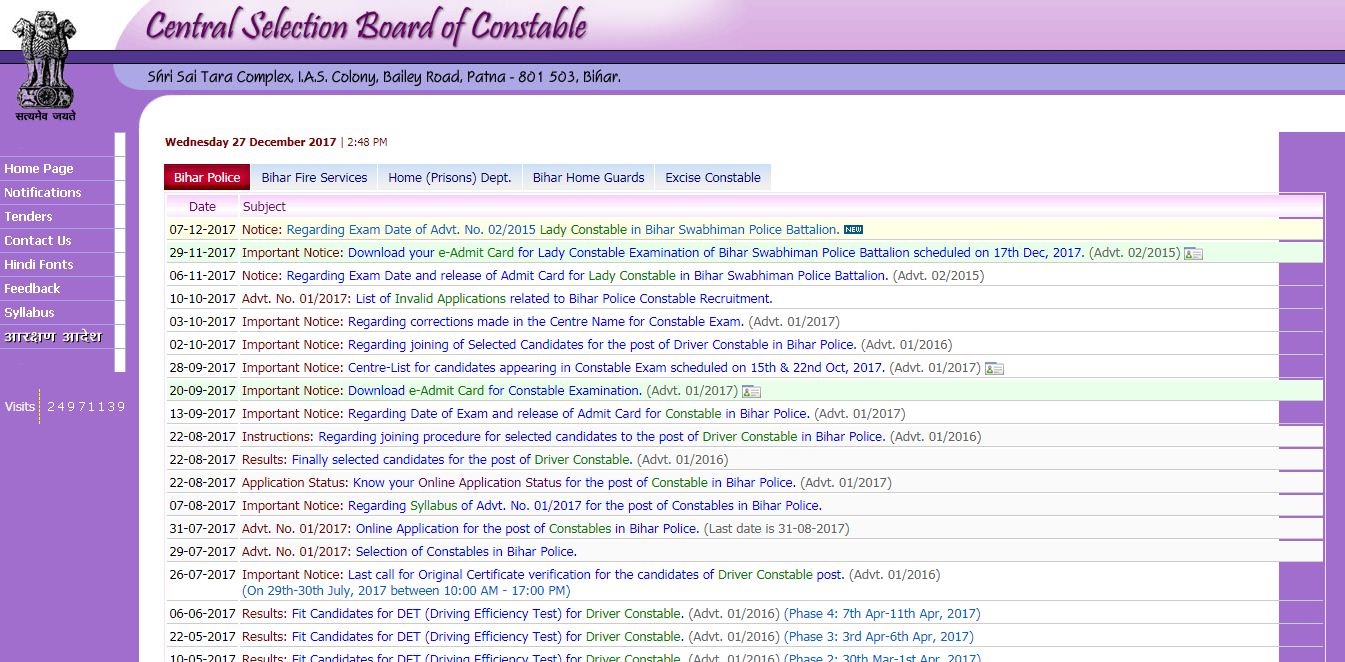Click the Shri Sai Tara Complex address line
The image size is (1345, 662).
point(384,77)
